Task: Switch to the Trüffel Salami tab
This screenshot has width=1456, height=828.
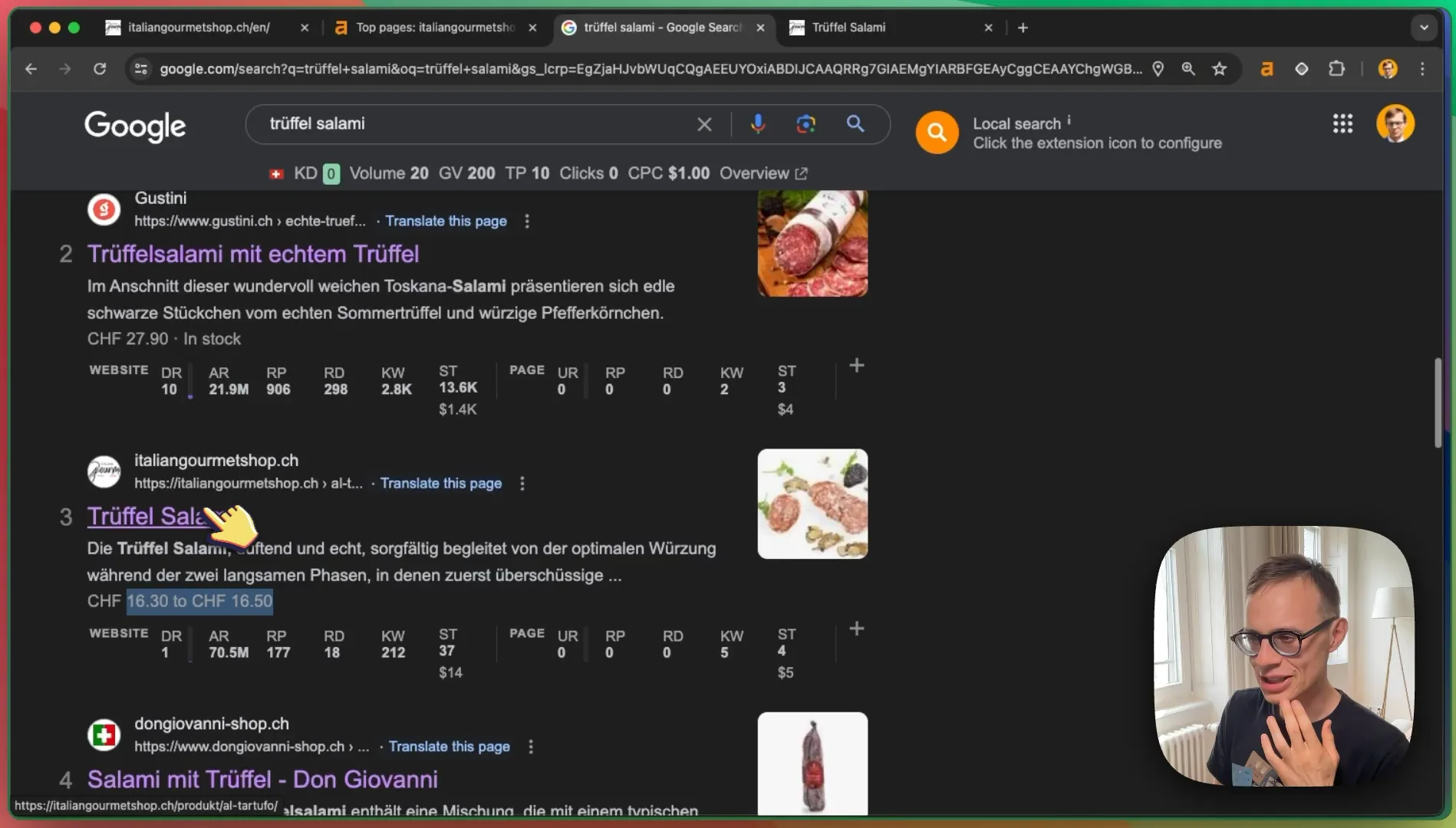Action: click(x=890, y=28)
